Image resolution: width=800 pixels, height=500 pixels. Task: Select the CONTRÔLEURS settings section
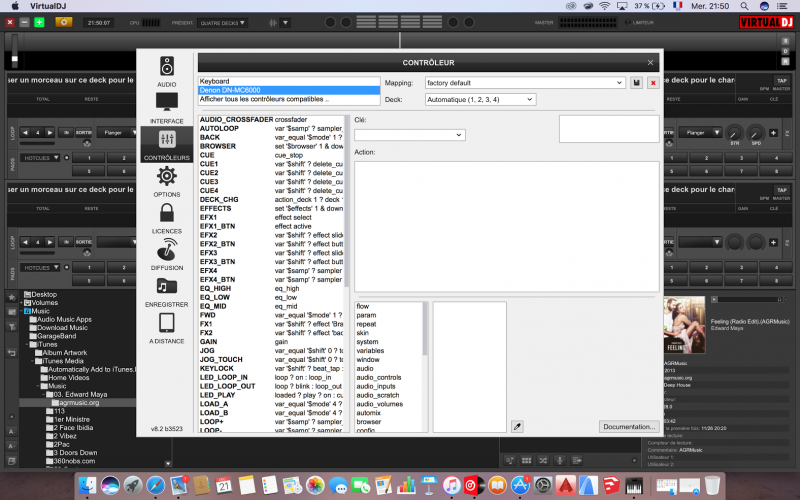pos(167,145)
